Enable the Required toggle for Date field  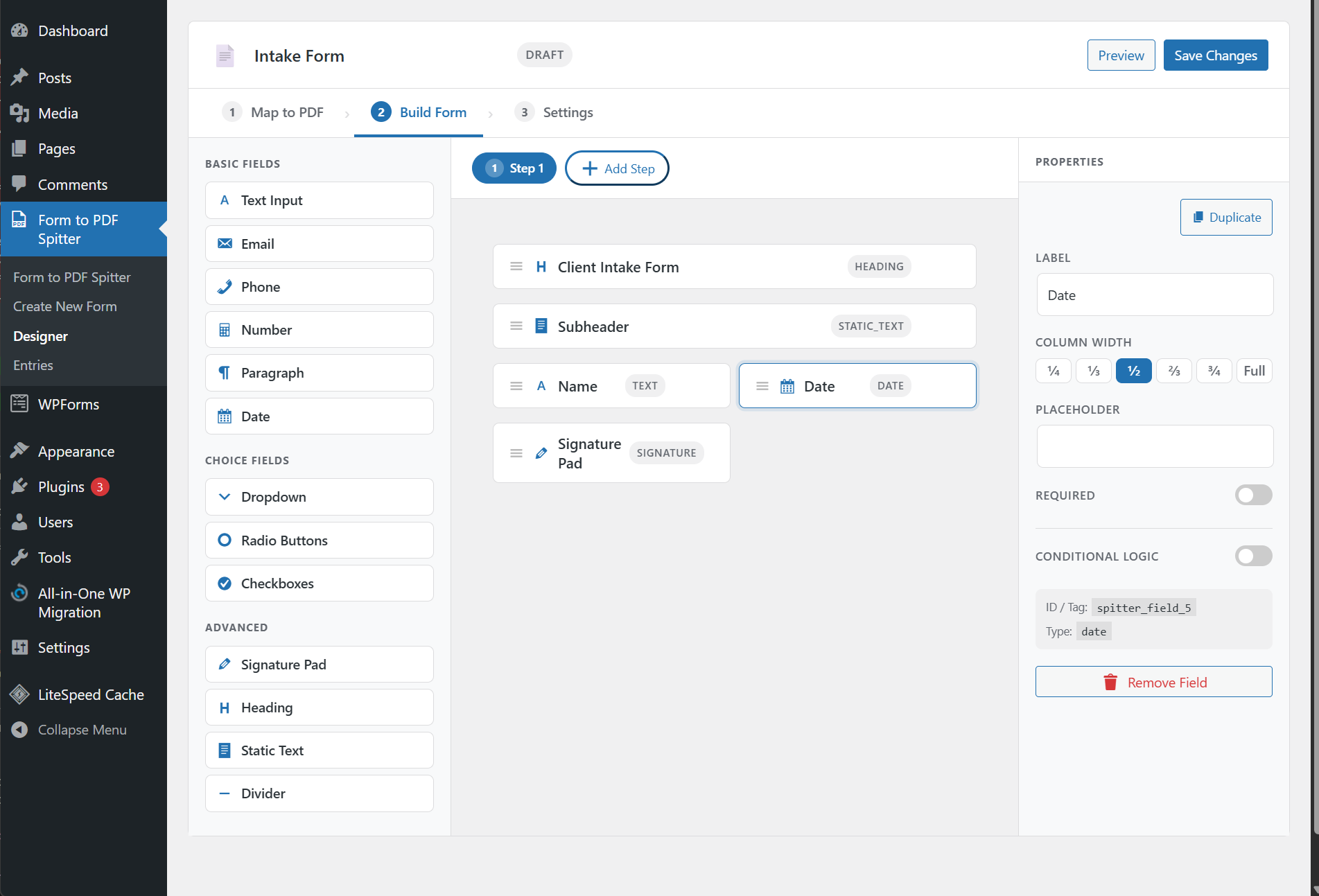(1253, 495)
